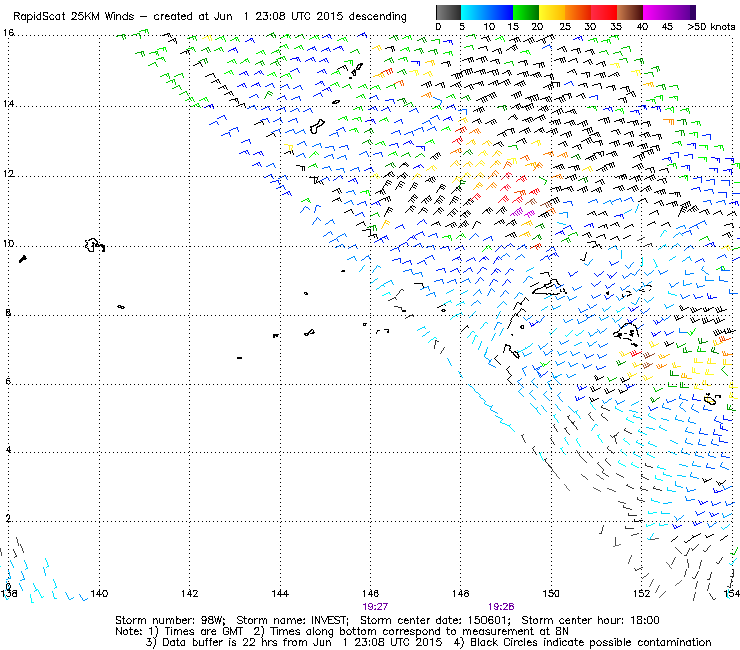Pick the red 30-35 knots legend swatch

click(x=604, y=12)
